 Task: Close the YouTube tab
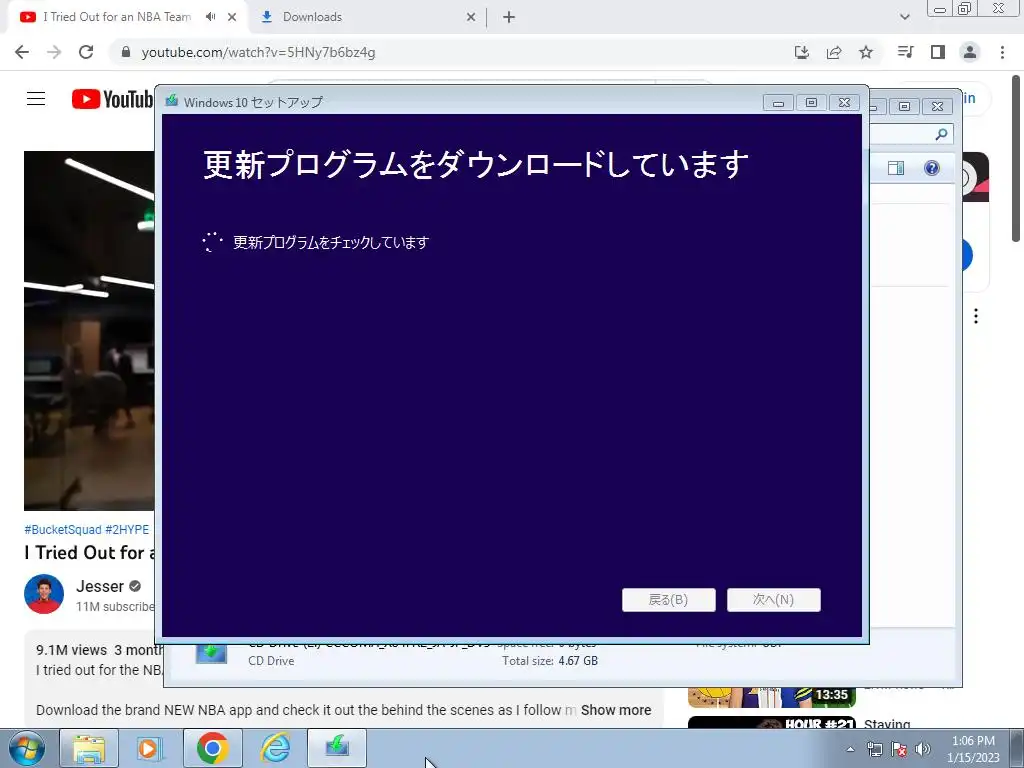(232, 17)
